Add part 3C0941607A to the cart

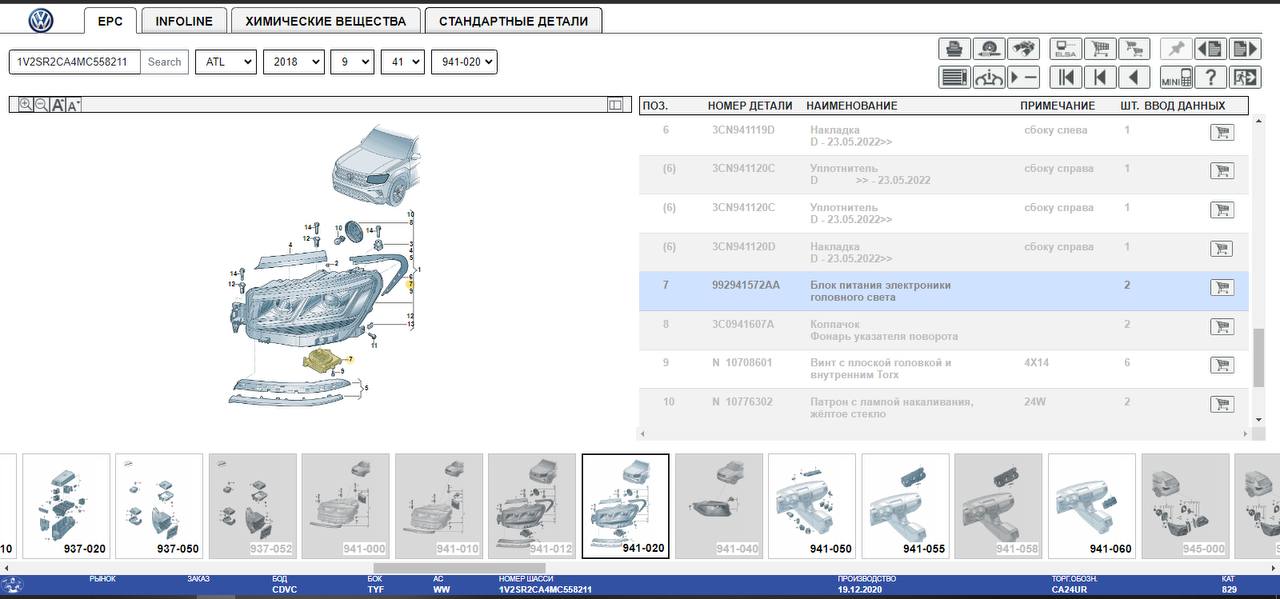pos(1221,326)
